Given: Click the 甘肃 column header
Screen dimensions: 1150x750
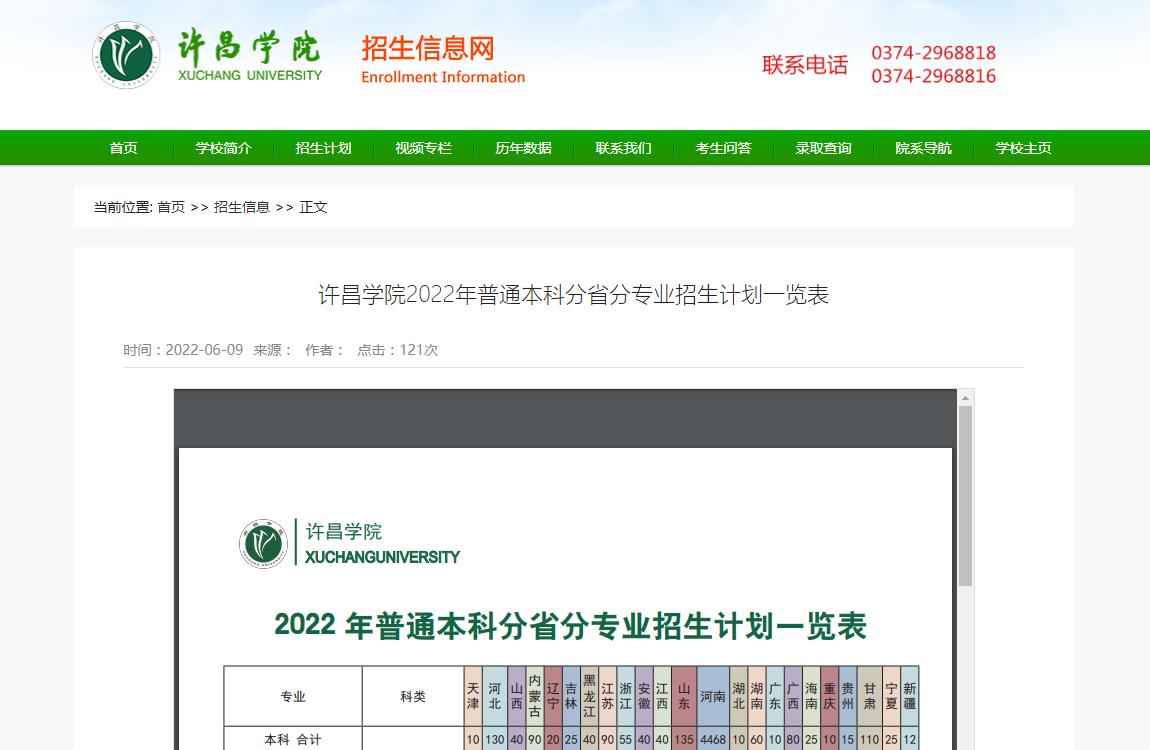Looking at the screenshot, I should click(x=869, y=696).
